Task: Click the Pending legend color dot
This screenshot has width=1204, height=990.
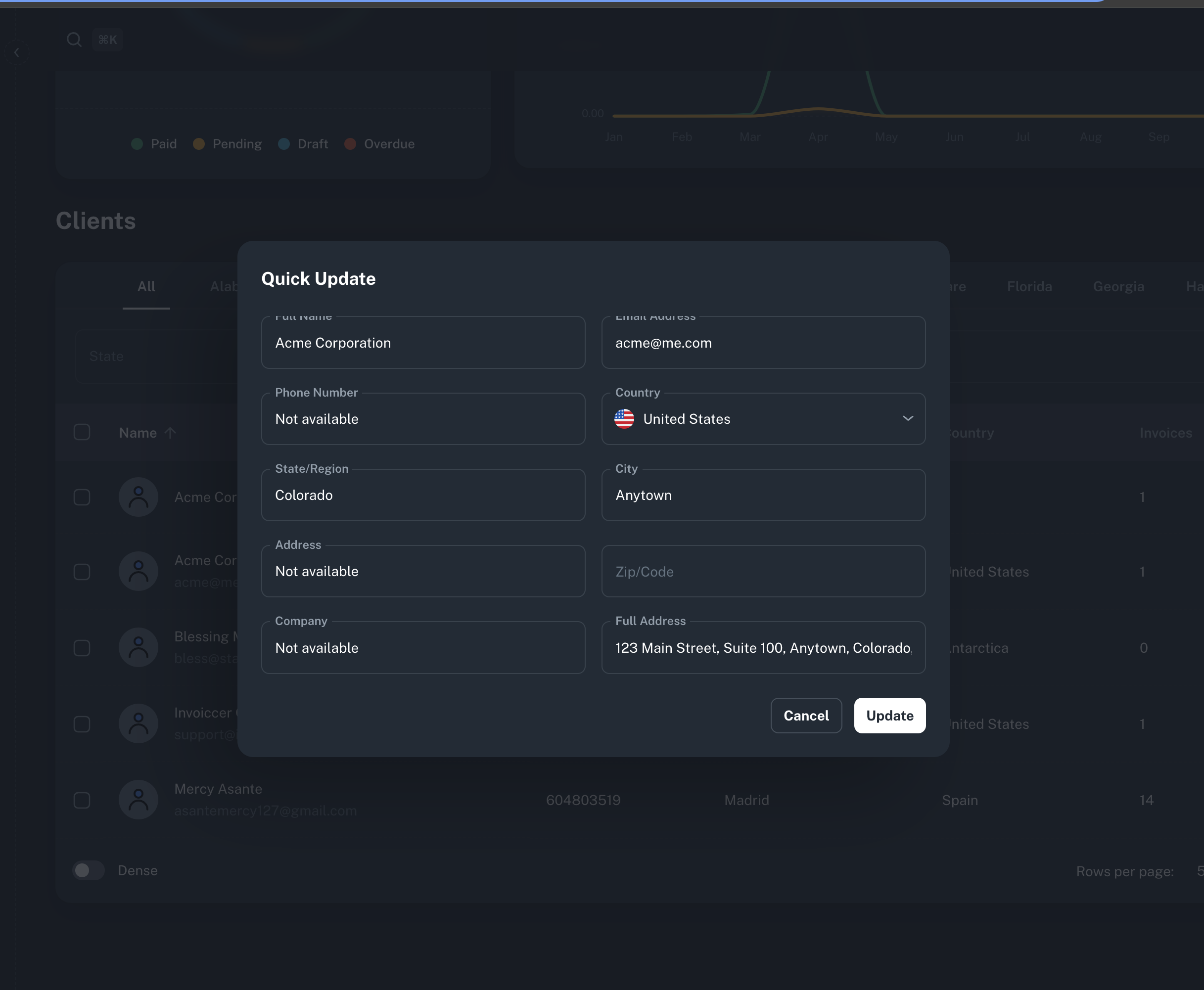Action: coord(198,144)
